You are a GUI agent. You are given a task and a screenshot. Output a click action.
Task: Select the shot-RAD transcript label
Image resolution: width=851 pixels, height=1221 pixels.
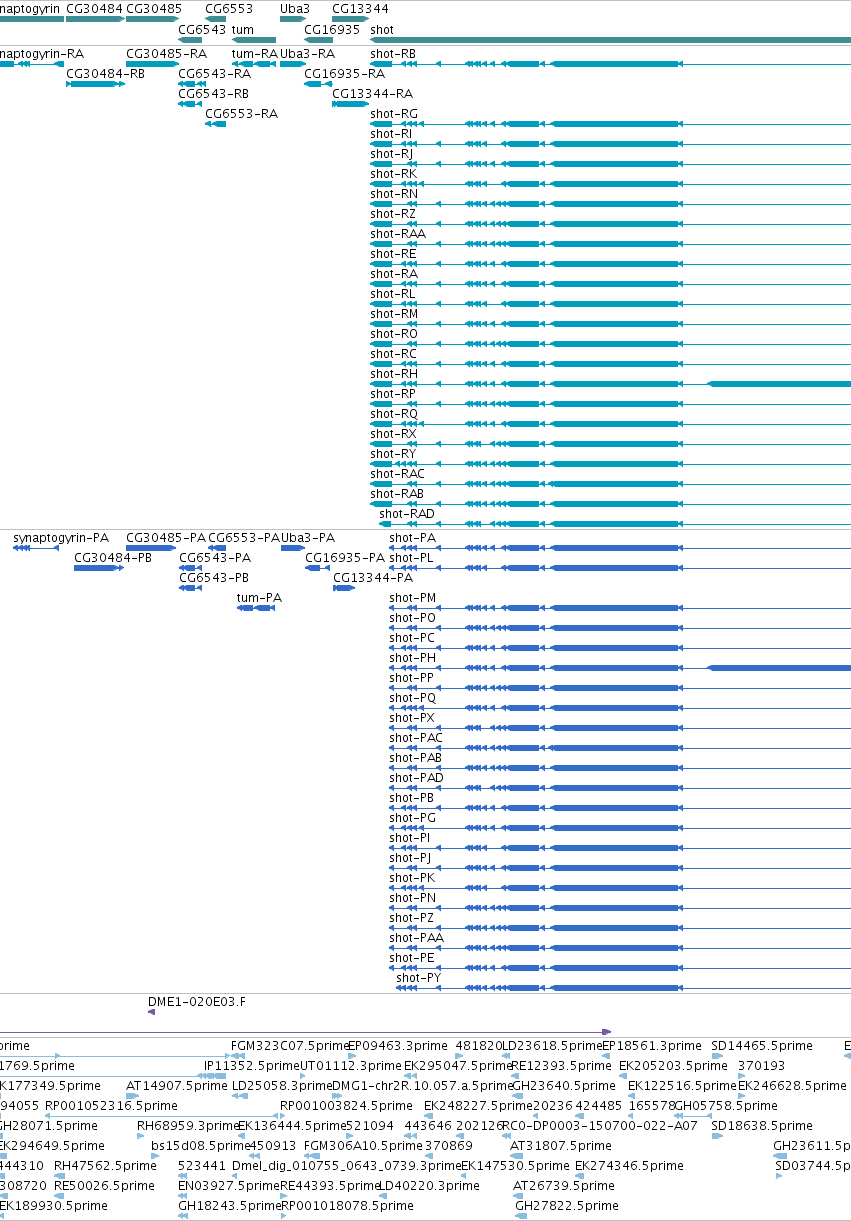coord(407,513)
